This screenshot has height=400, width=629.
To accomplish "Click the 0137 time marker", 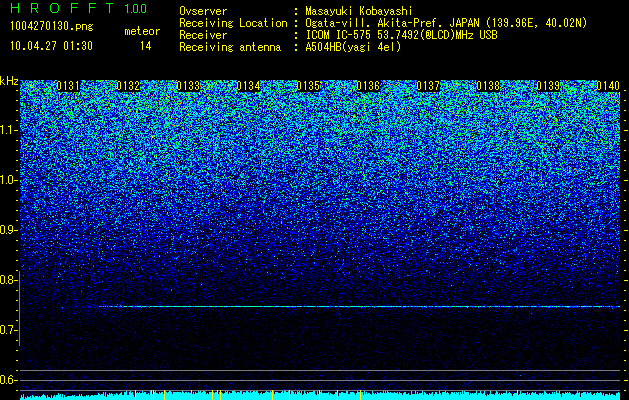I will click(x=428, y=86).
